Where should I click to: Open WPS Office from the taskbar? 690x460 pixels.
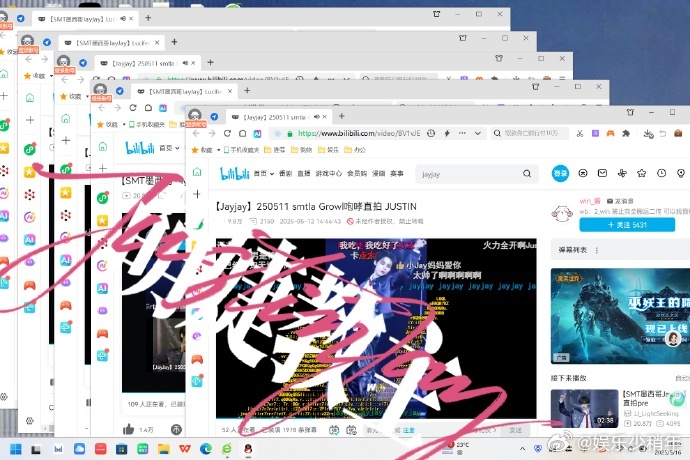[185, 449]
